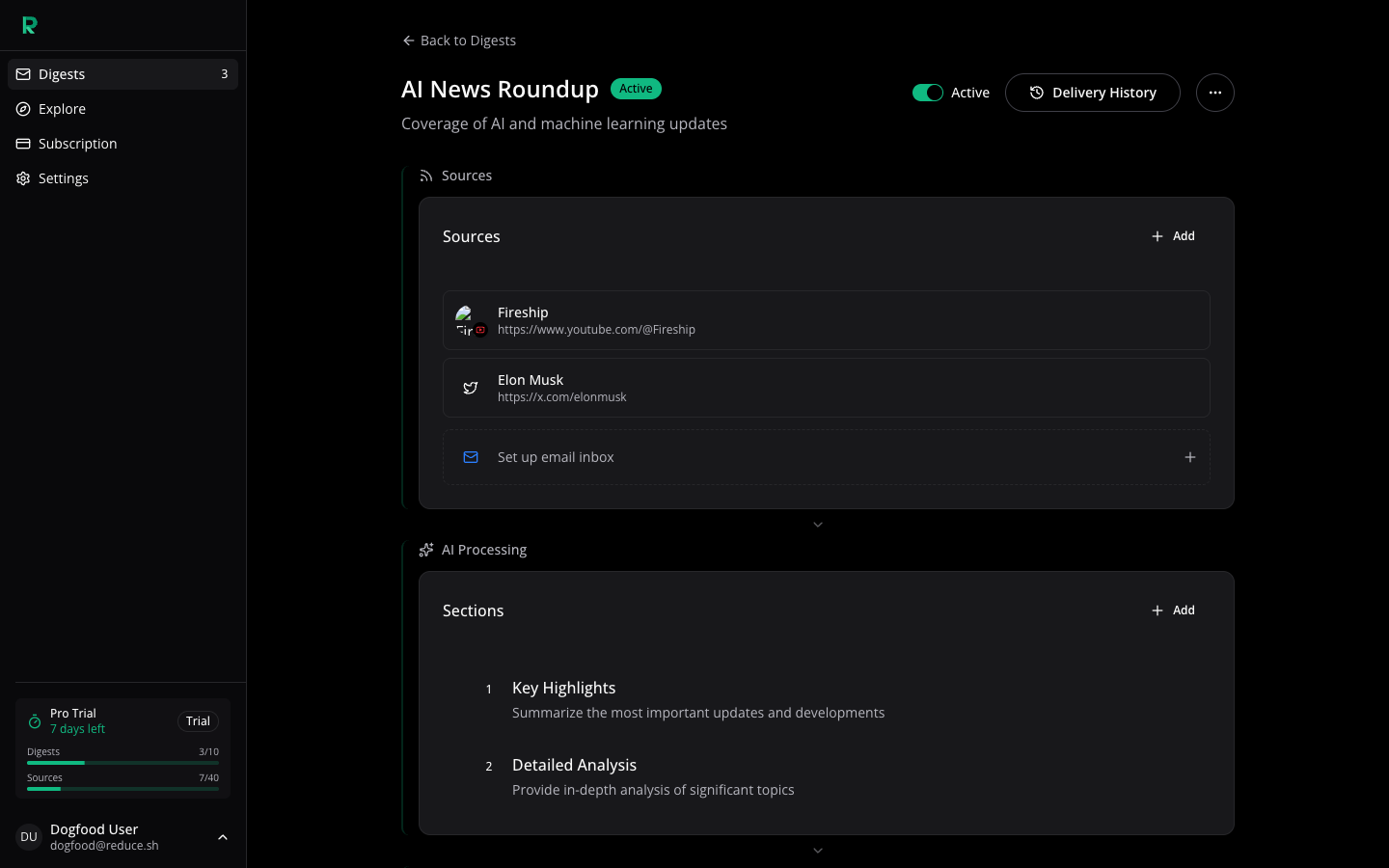Expand the chevron below Sections card
Viewport: 1389px width, 868px height.
tap(817, 851)
